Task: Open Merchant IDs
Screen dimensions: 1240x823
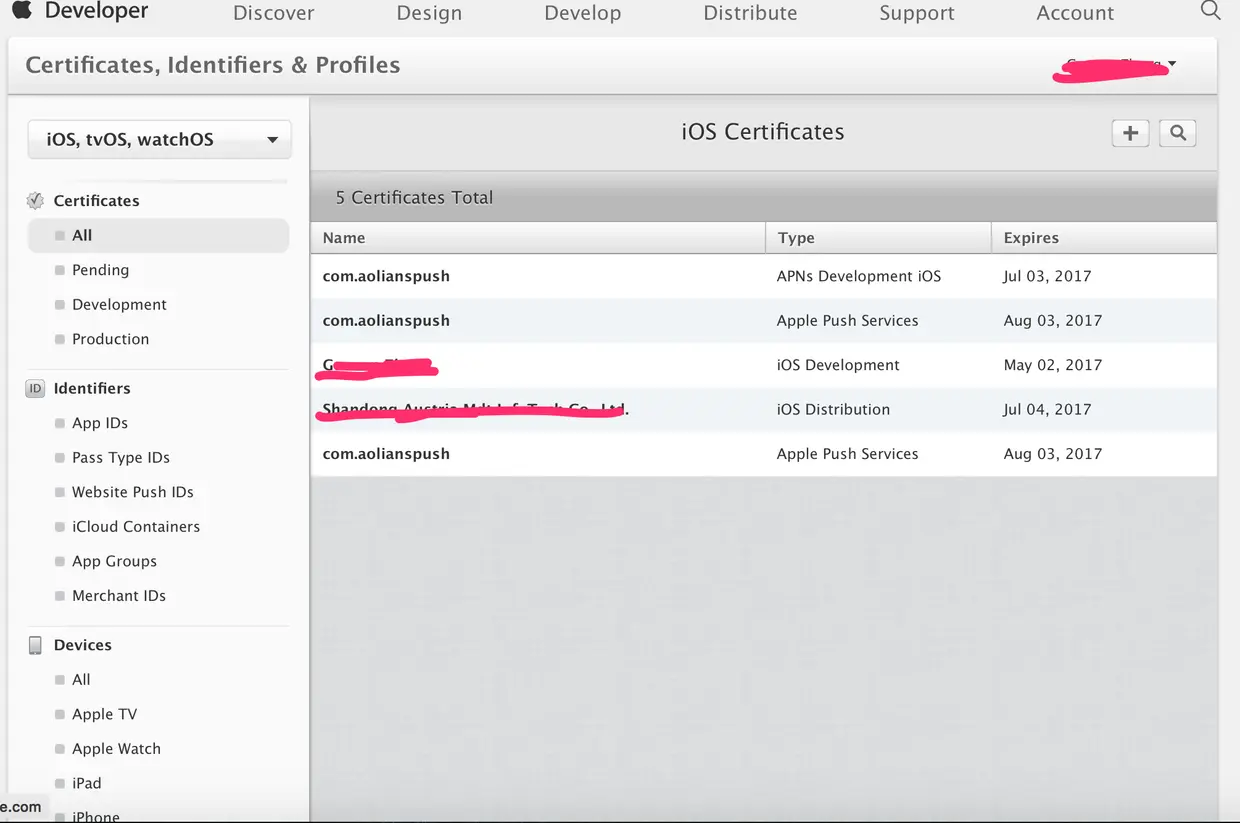Action: (x=119, y=595)
